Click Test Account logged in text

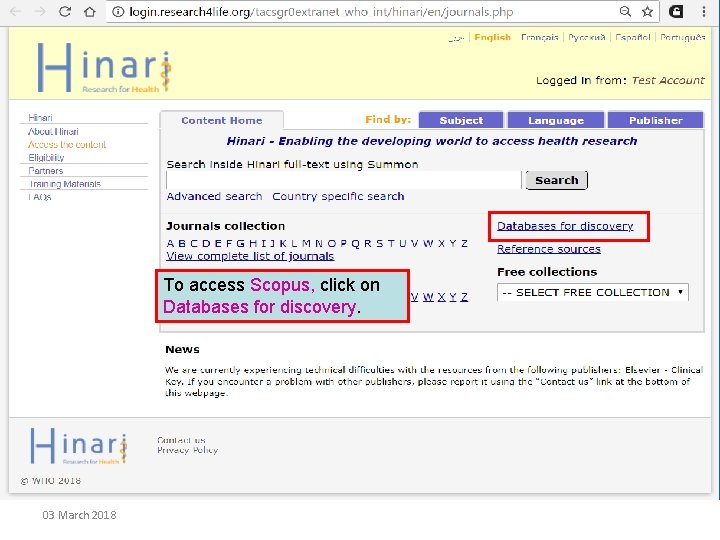[668, 80]
